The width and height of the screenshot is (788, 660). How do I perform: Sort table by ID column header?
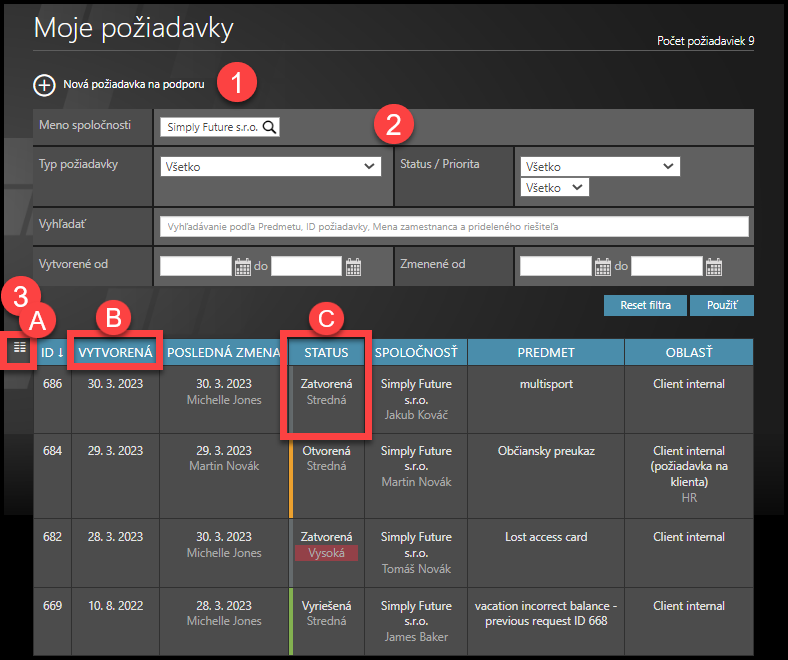tap(52, 352)
